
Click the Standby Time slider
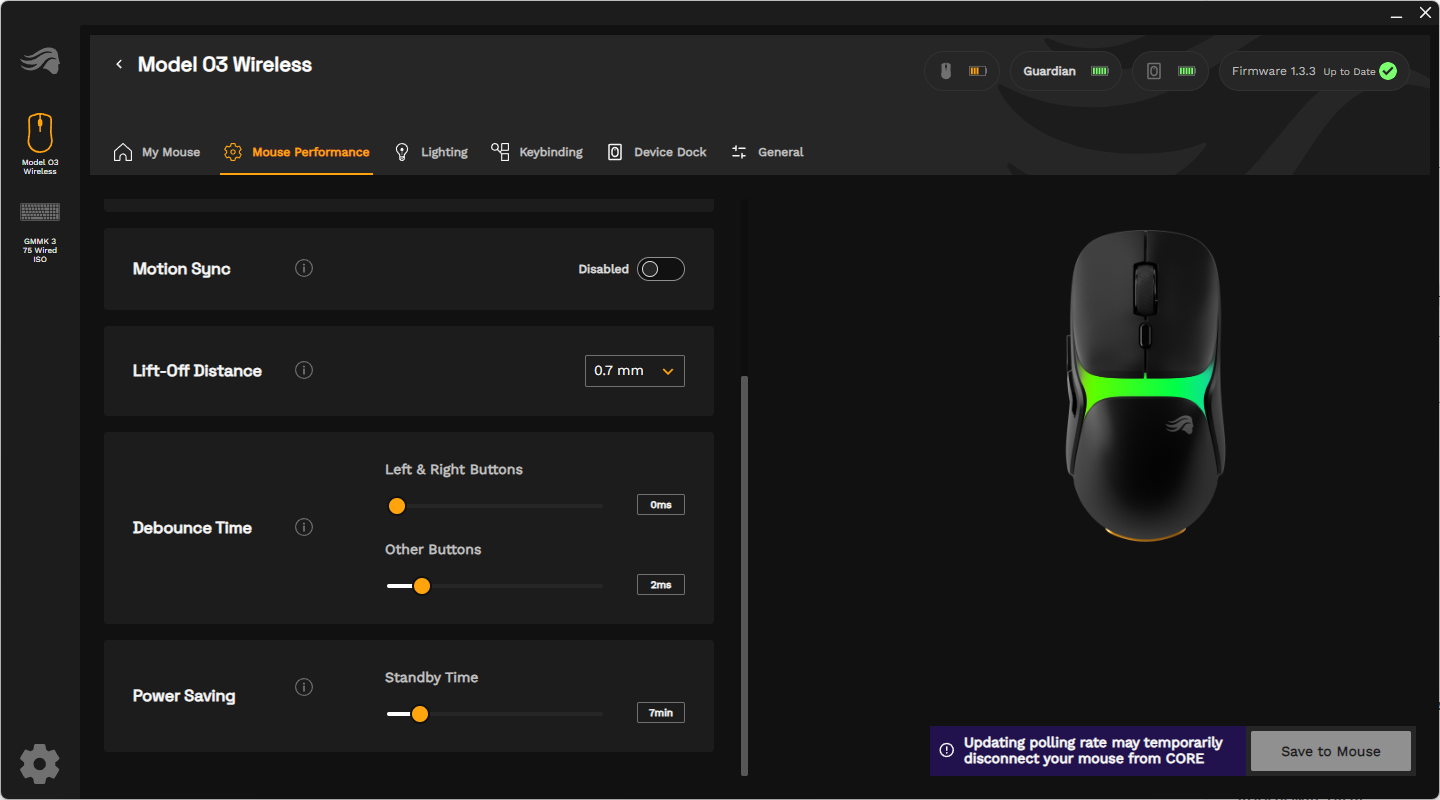[x=495, y=714]
